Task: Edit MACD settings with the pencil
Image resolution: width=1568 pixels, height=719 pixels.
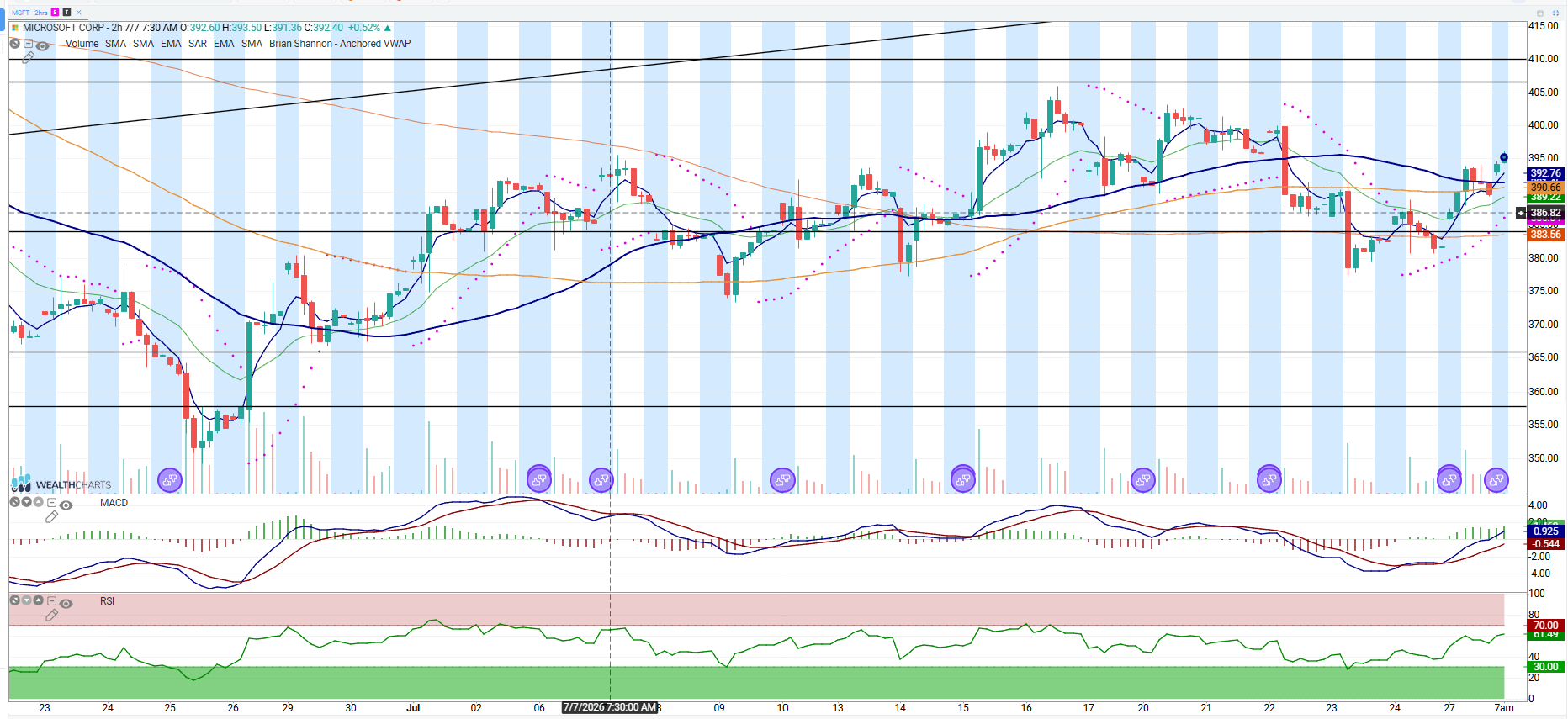Action: point(51,516)
